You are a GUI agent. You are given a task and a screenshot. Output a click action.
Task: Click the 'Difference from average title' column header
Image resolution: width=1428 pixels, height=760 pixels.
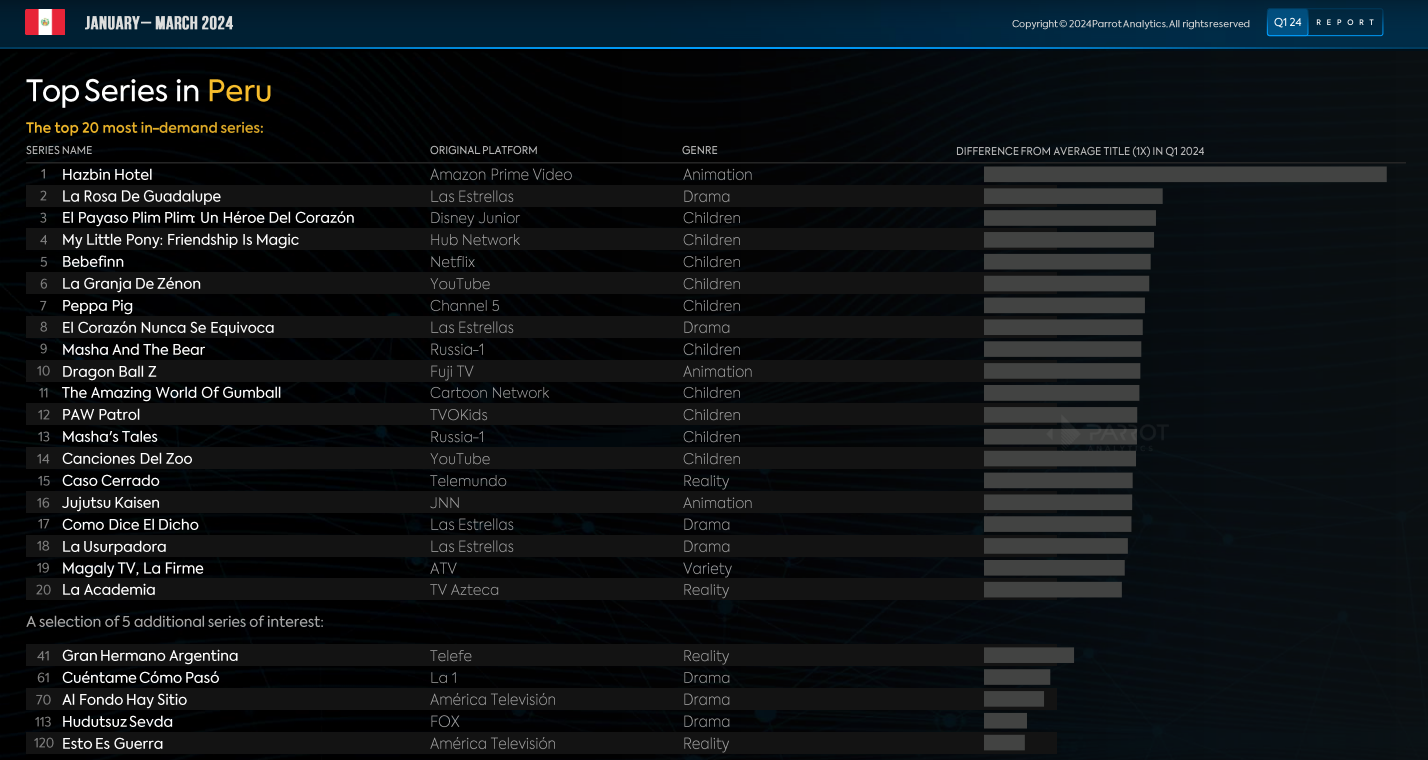[1080, 152]
